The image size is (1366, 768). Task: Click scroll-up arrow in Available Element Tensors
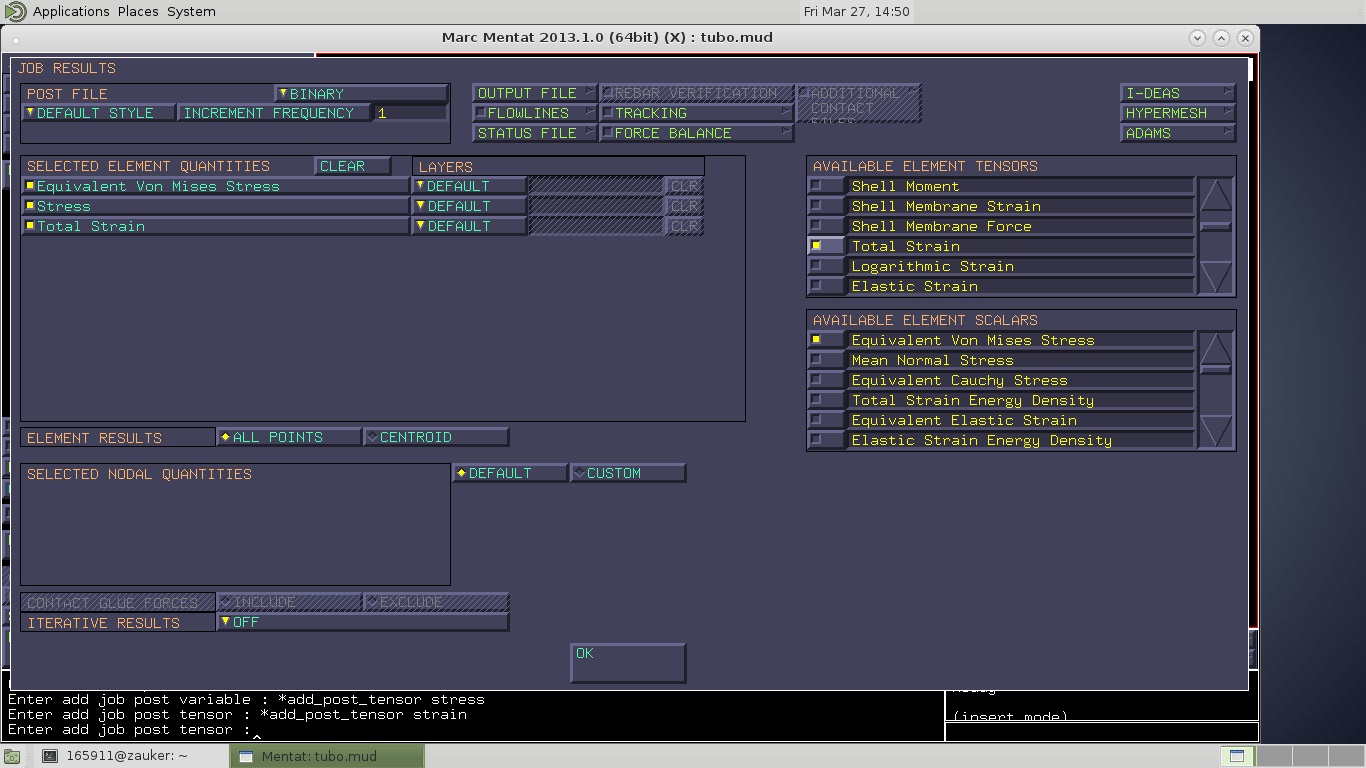(x=1215, y=195)
